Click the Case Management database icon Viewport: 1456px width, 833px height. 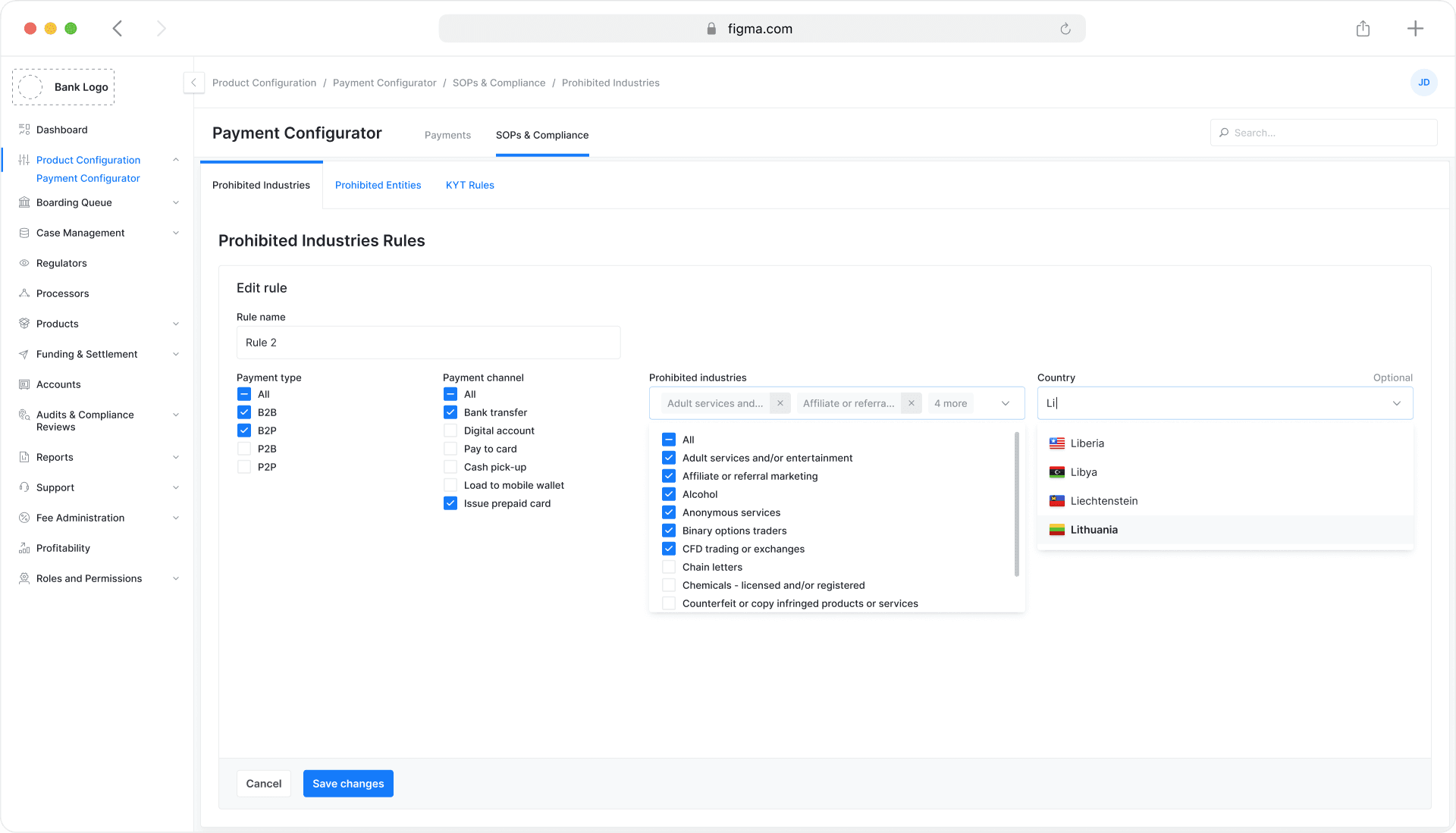click(x=24, y=233)
